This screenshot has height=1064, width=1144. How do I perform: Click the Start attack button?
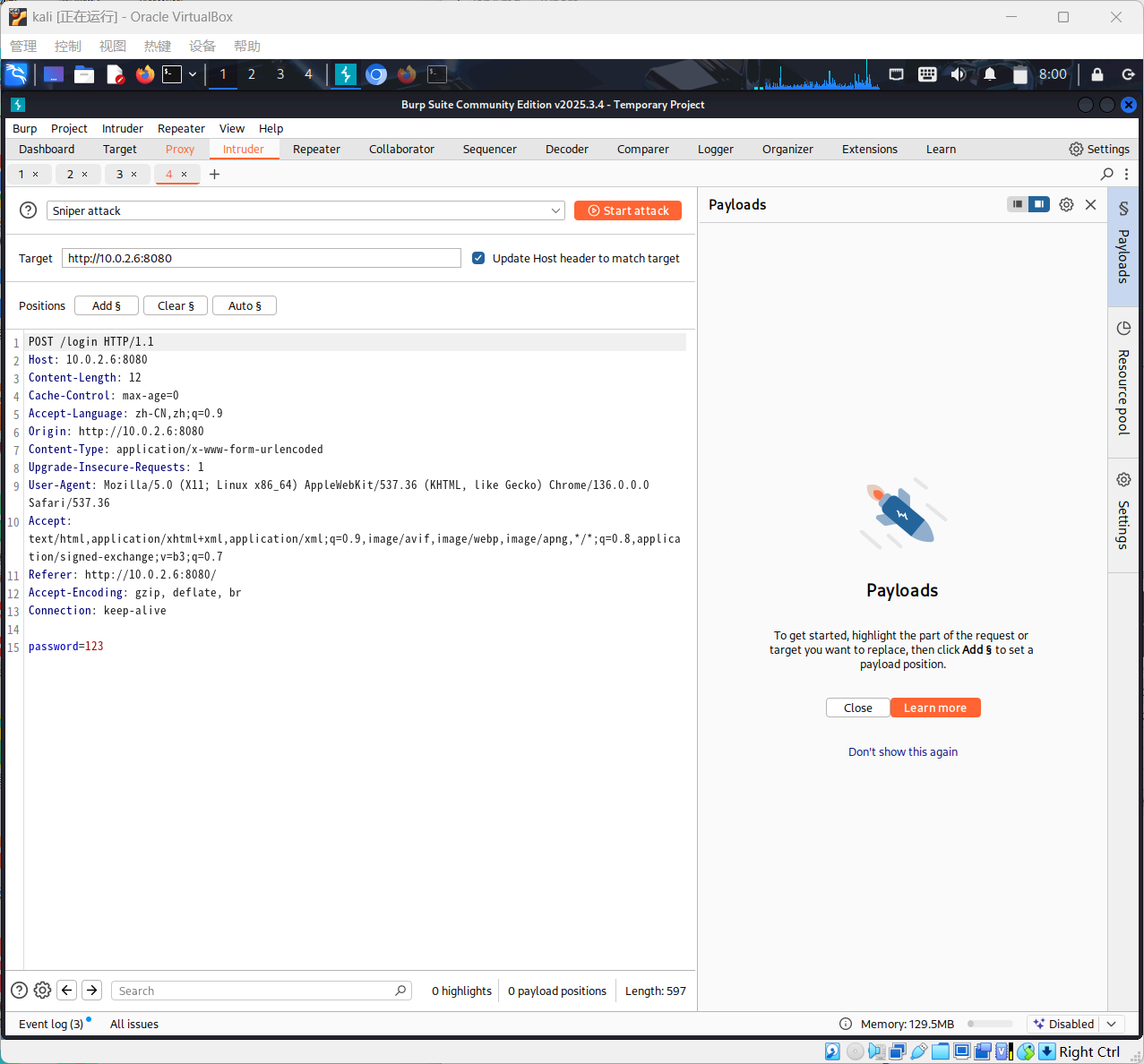click(x=628, y=210)
